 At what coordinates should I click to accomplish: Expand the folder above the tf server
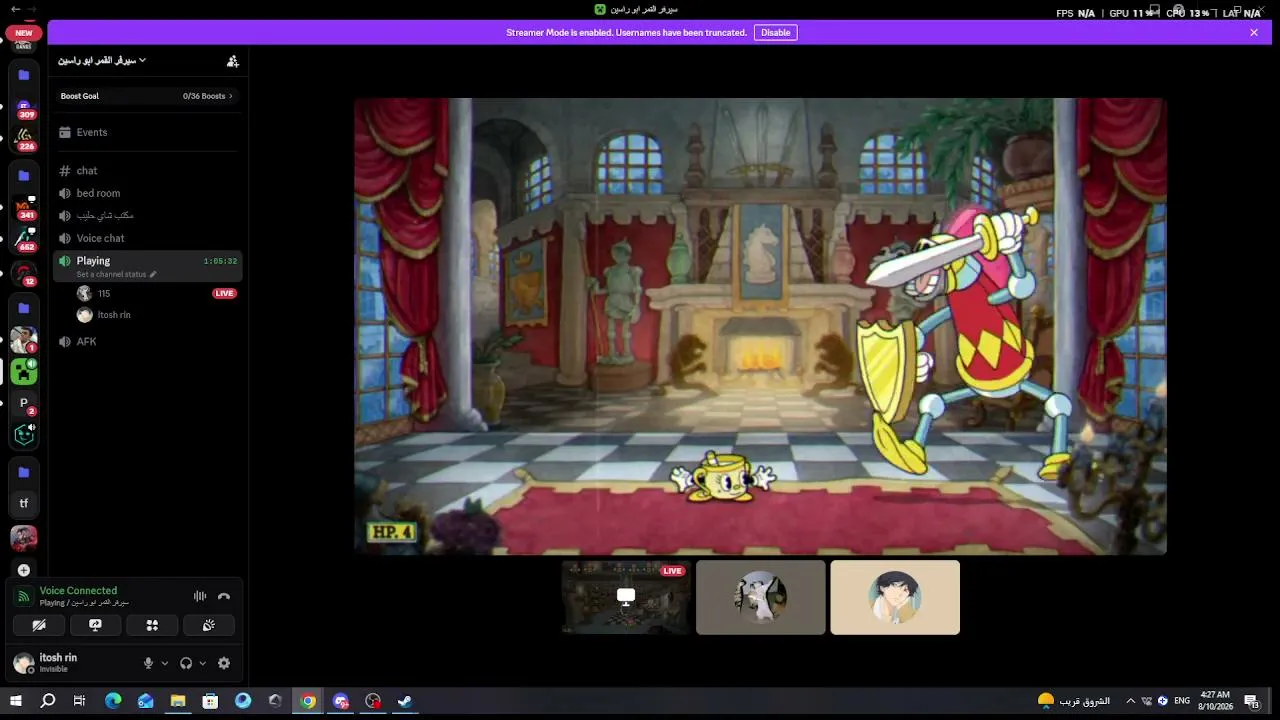tap(24, 472)
